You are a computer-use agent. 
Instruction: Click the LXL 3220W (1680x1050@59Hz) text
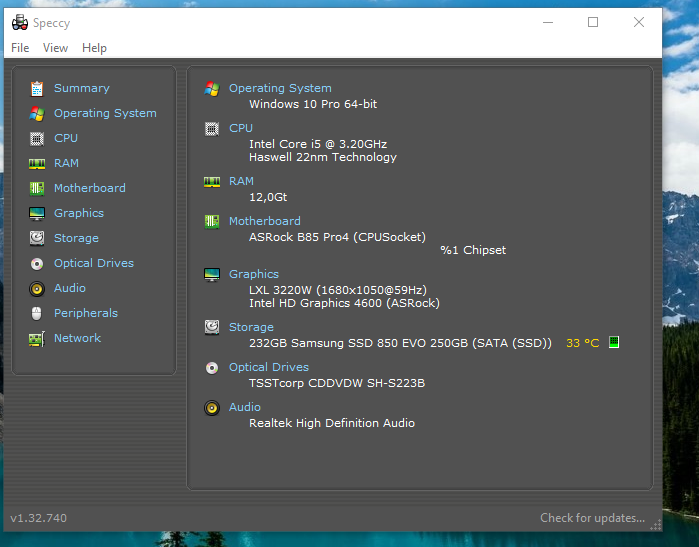click(x=338, y=290)
